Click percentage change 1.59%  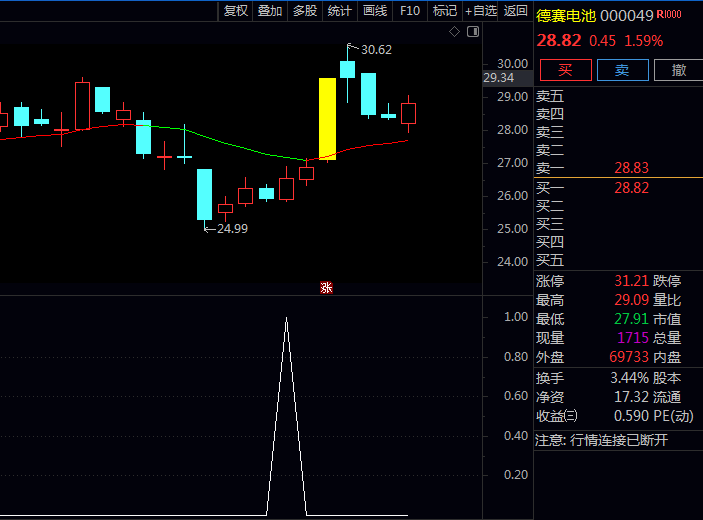[x=643, y=41]
